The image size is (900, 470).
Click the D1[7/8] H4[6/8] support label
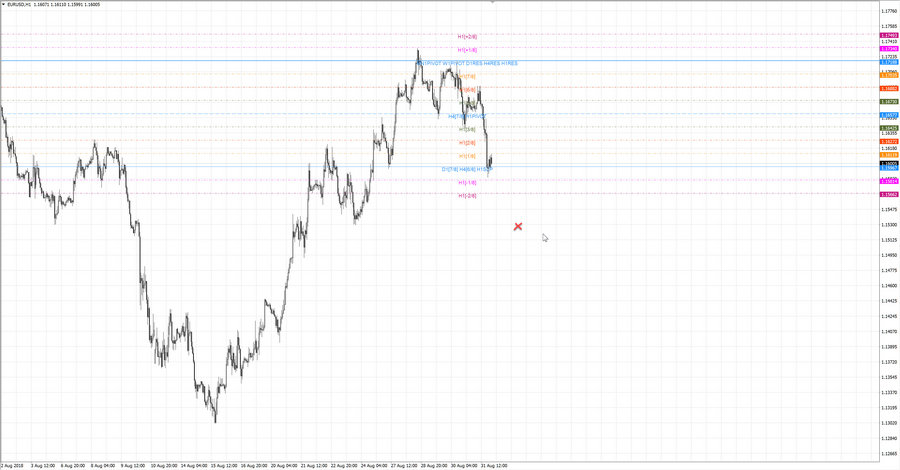pos(467,169)
